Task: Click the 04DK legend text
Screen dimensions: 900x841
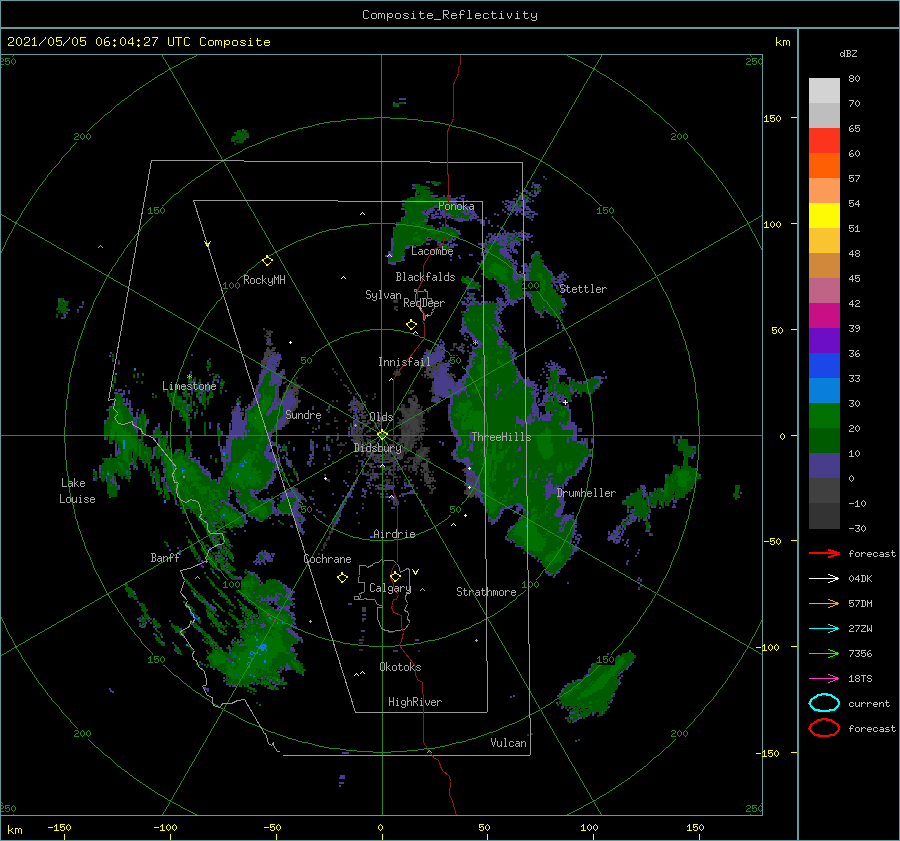Action: 860,579
